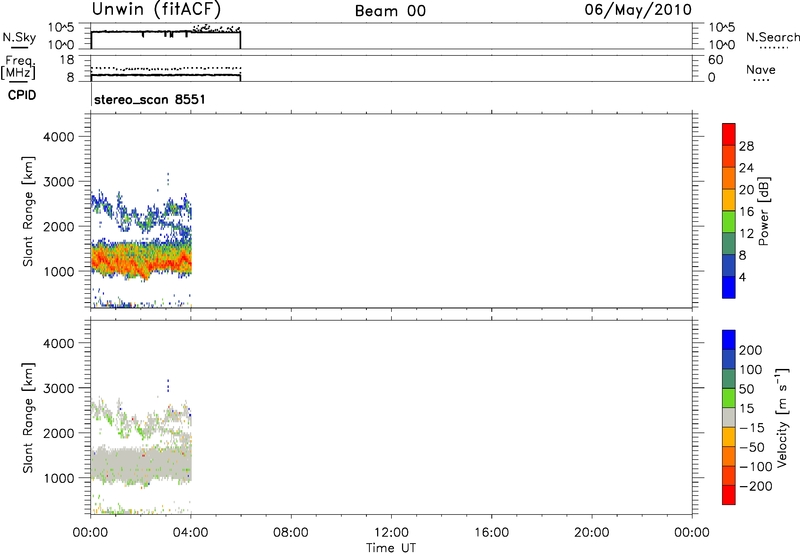Click the red-orange high power band in the power plot
The height and width of the screenshot is (554, 800).
pos(140,262)
